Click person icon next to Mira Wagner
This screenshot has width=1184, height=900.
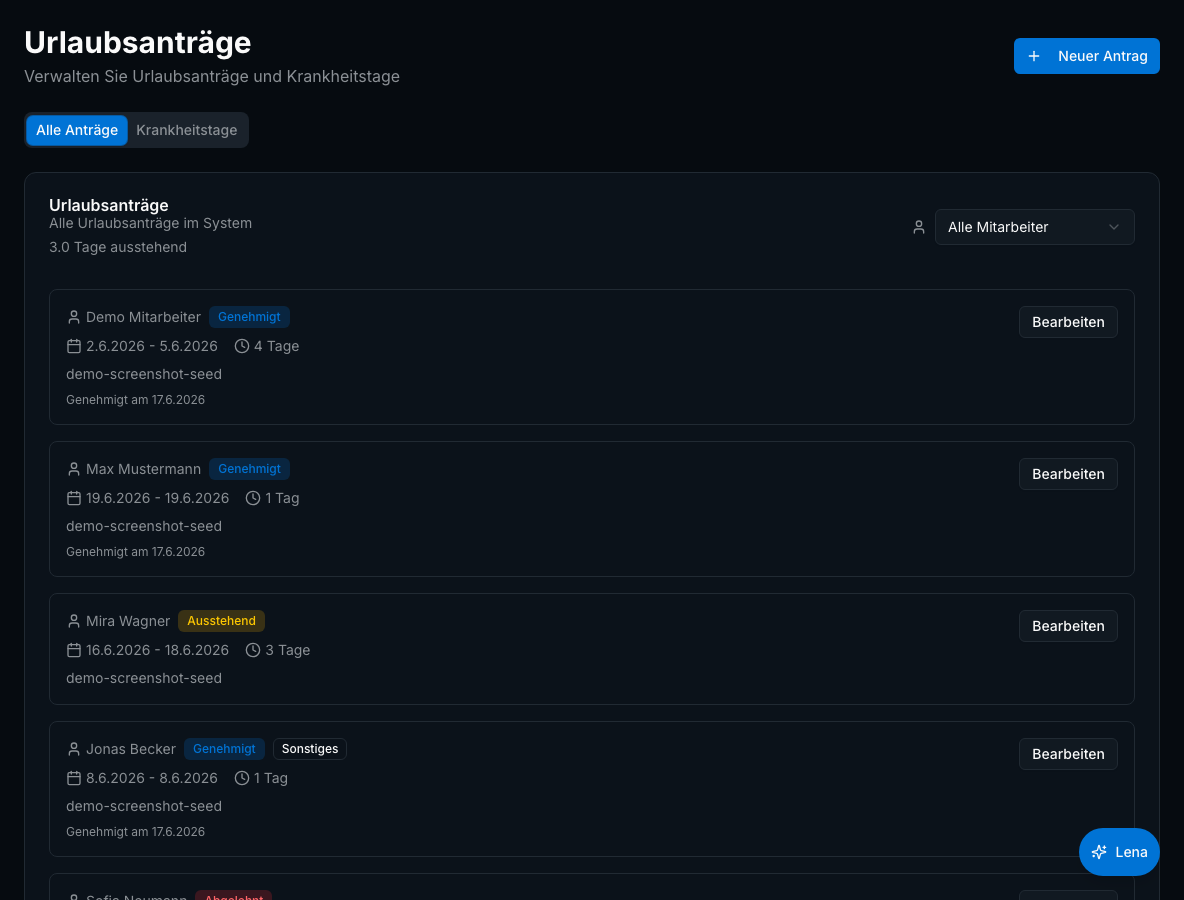[x=73, y=621]
